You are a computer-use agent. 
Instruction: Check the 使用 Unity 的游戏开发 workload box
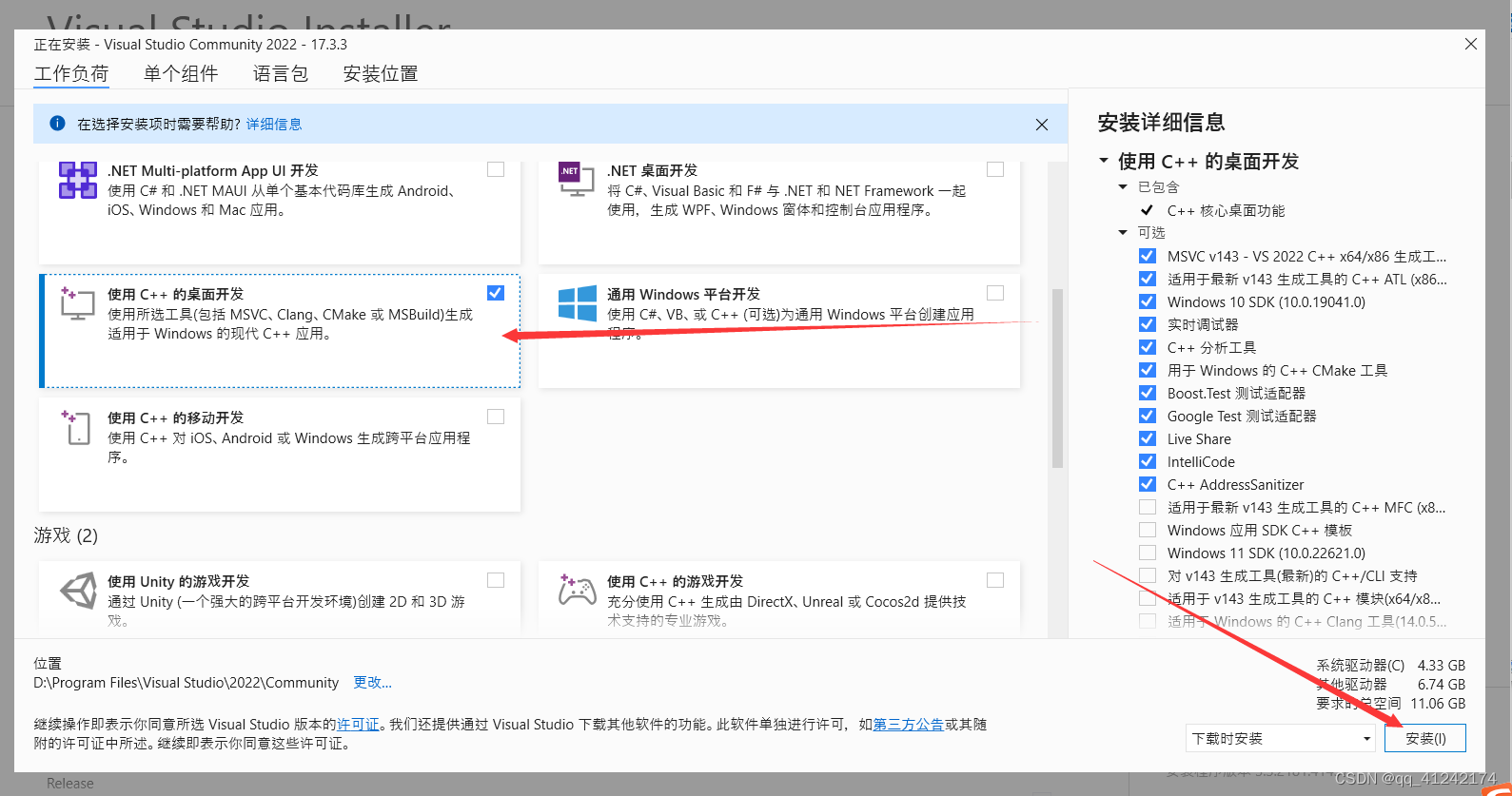coord(496,580)
